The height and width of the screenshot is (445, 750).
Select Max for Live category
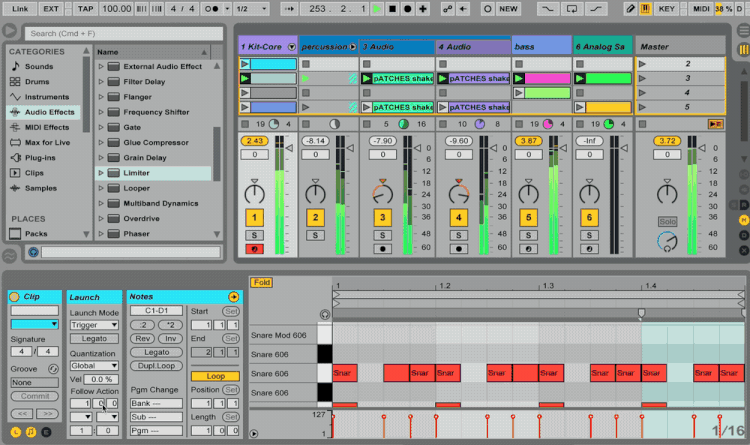coord(47,142)
